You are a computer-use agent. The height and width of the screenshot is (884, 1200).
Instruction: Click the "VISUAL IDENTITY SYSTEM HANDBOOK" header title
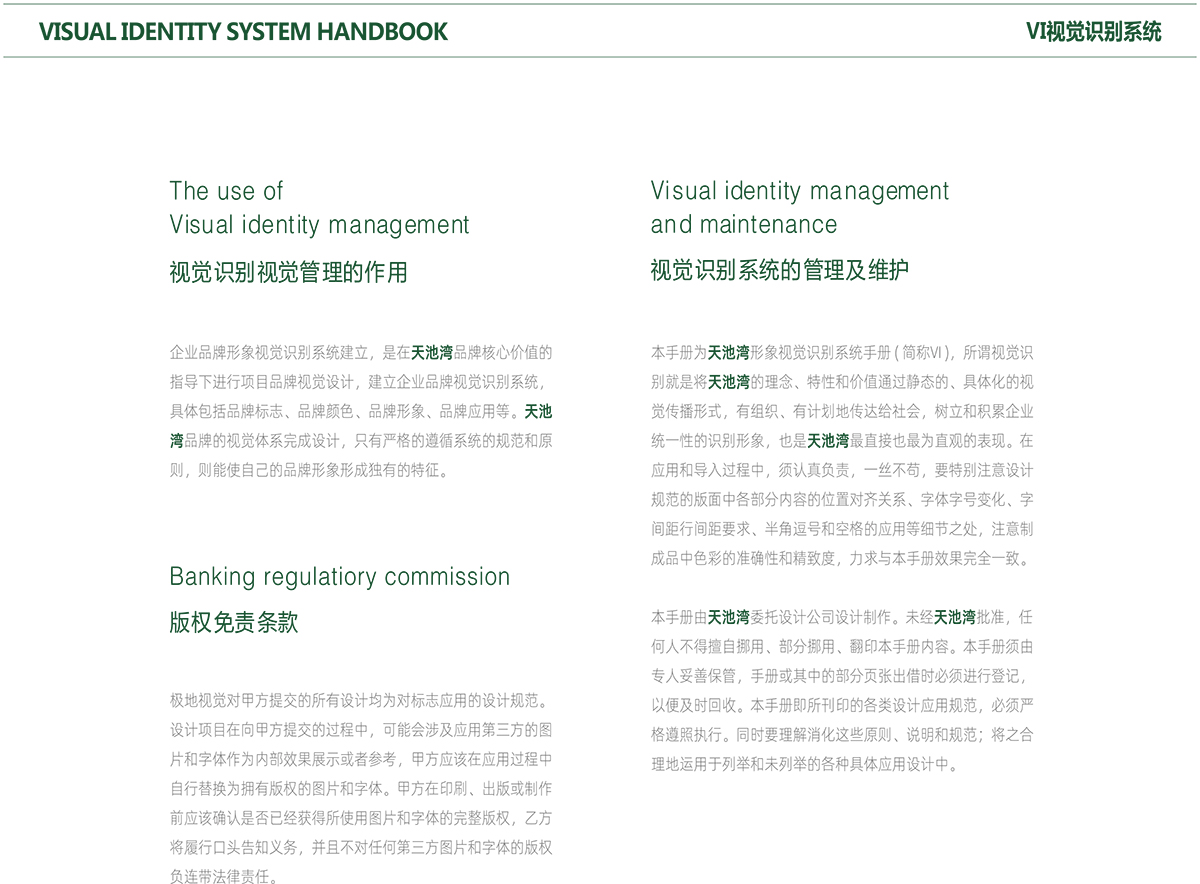[x=243, y=31]
